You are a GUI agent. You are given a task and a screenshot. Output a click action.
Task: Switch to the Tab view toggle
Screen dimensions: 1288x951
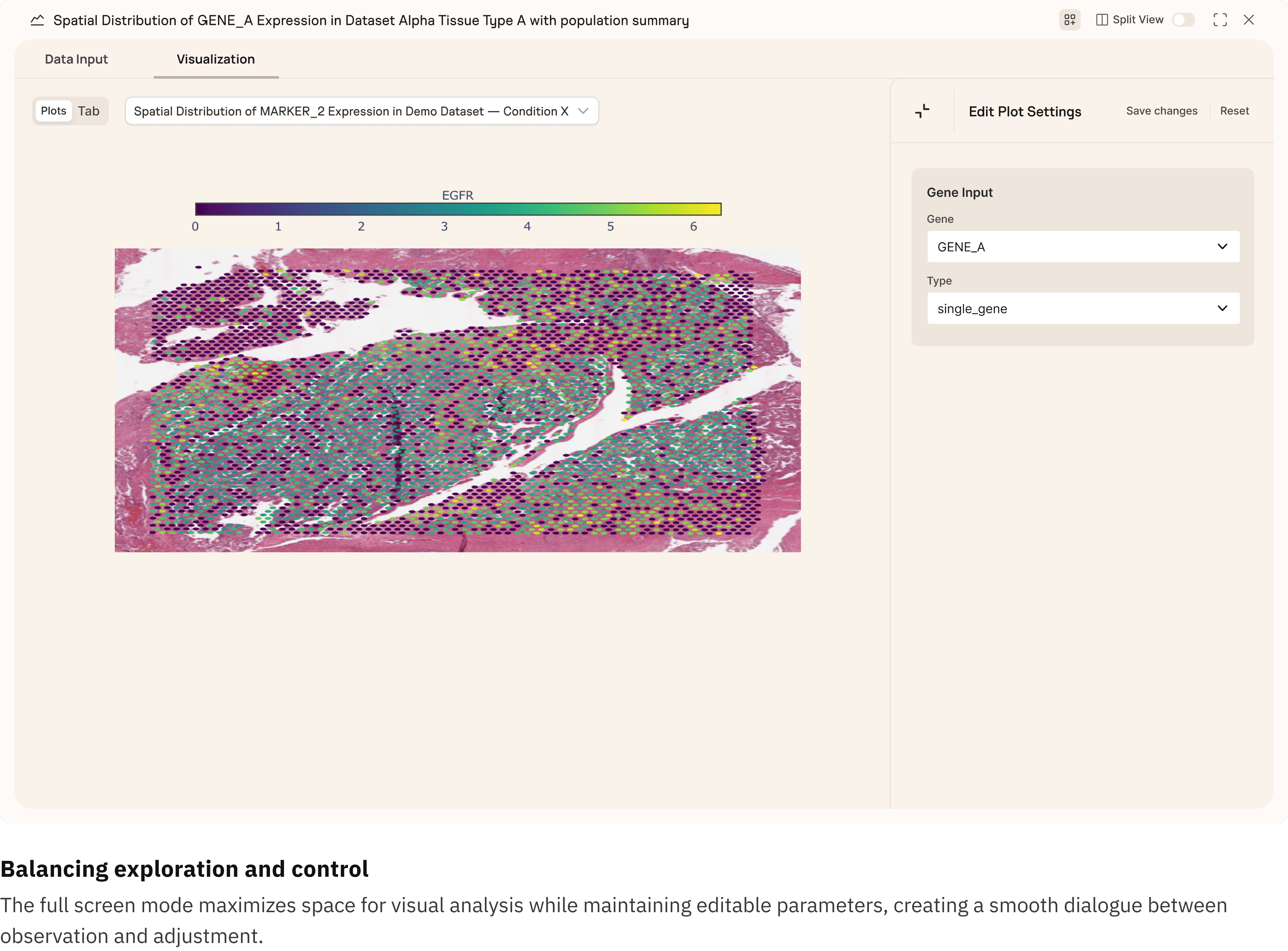(x=89, y=110)
